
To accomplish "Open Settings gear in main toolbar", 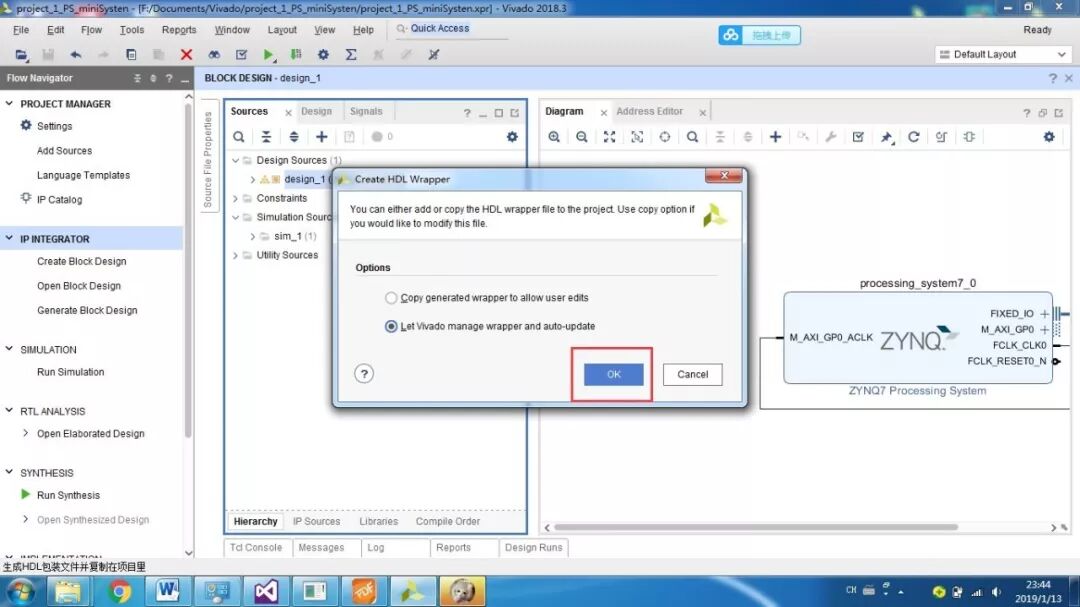I will pyautogui.click(x=323, y=54).
